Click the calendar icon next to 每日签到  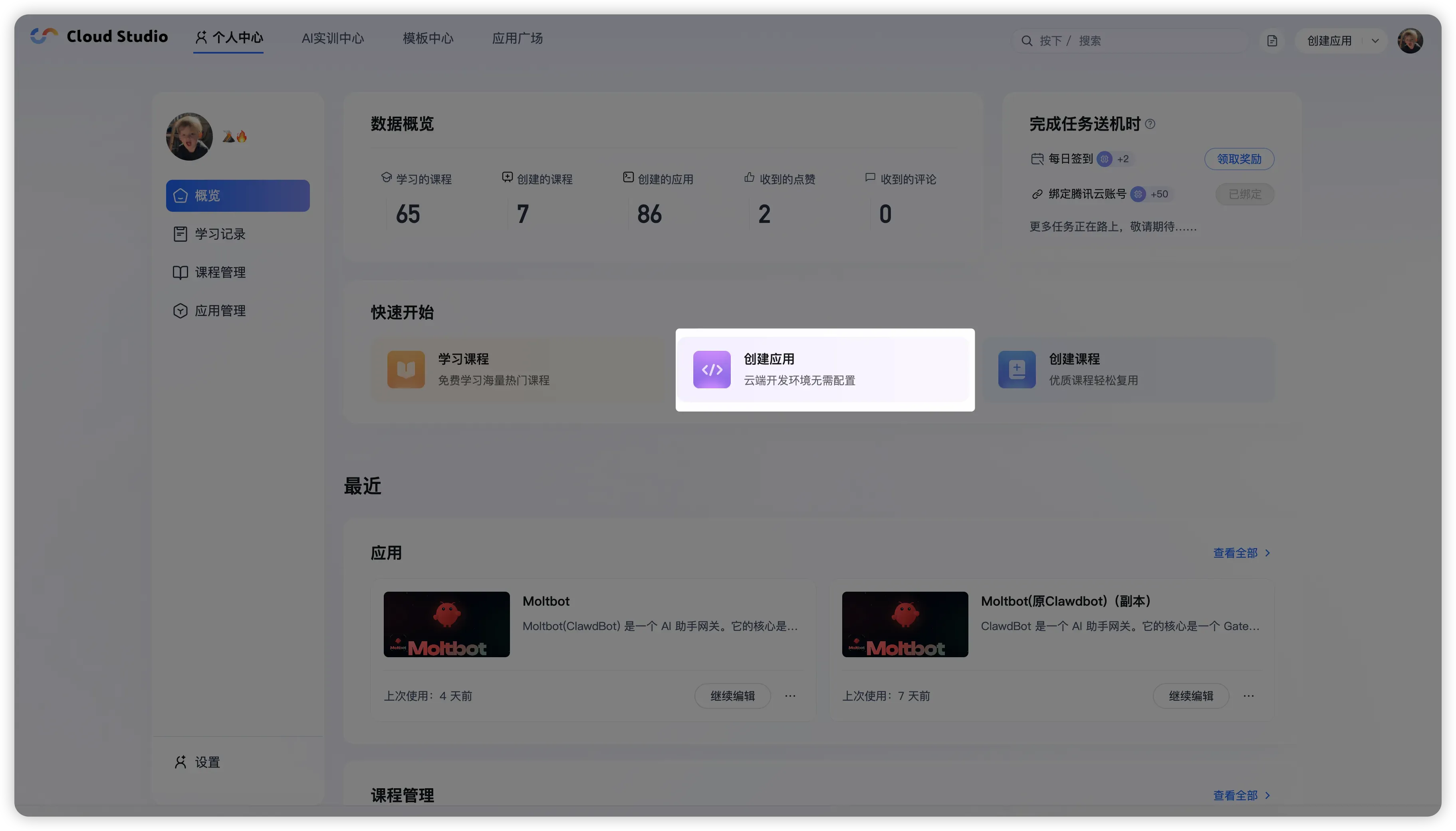(x=1037, y=159)
